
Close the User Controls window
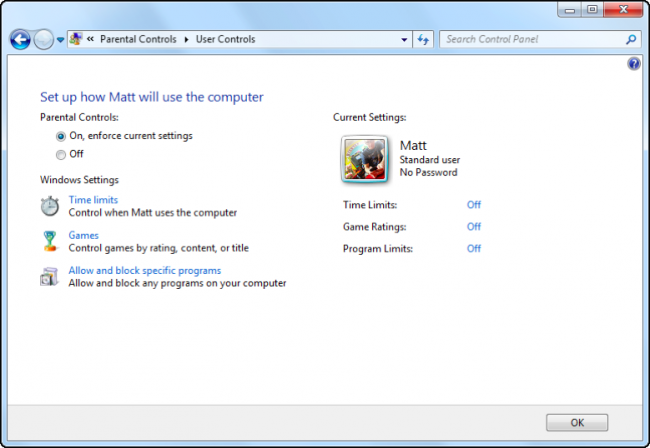623,10
